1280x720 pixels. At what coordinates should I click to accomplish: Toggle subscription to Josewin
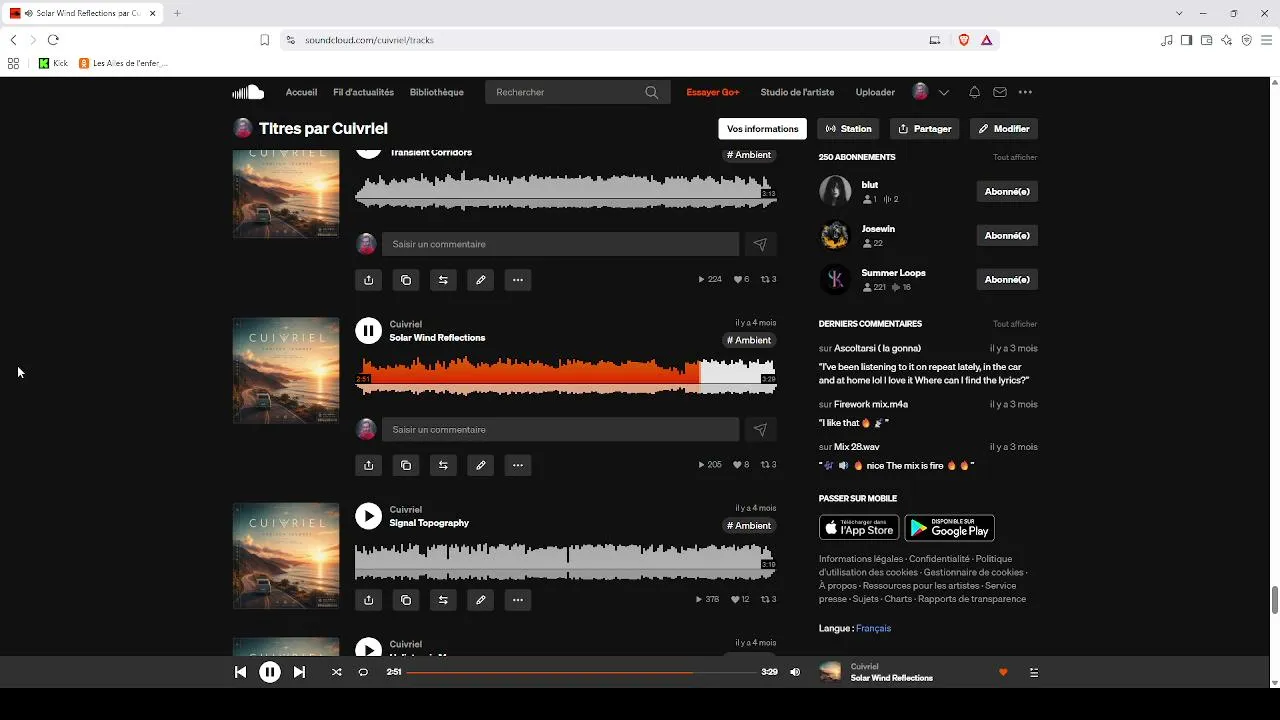coord(1007,235)
